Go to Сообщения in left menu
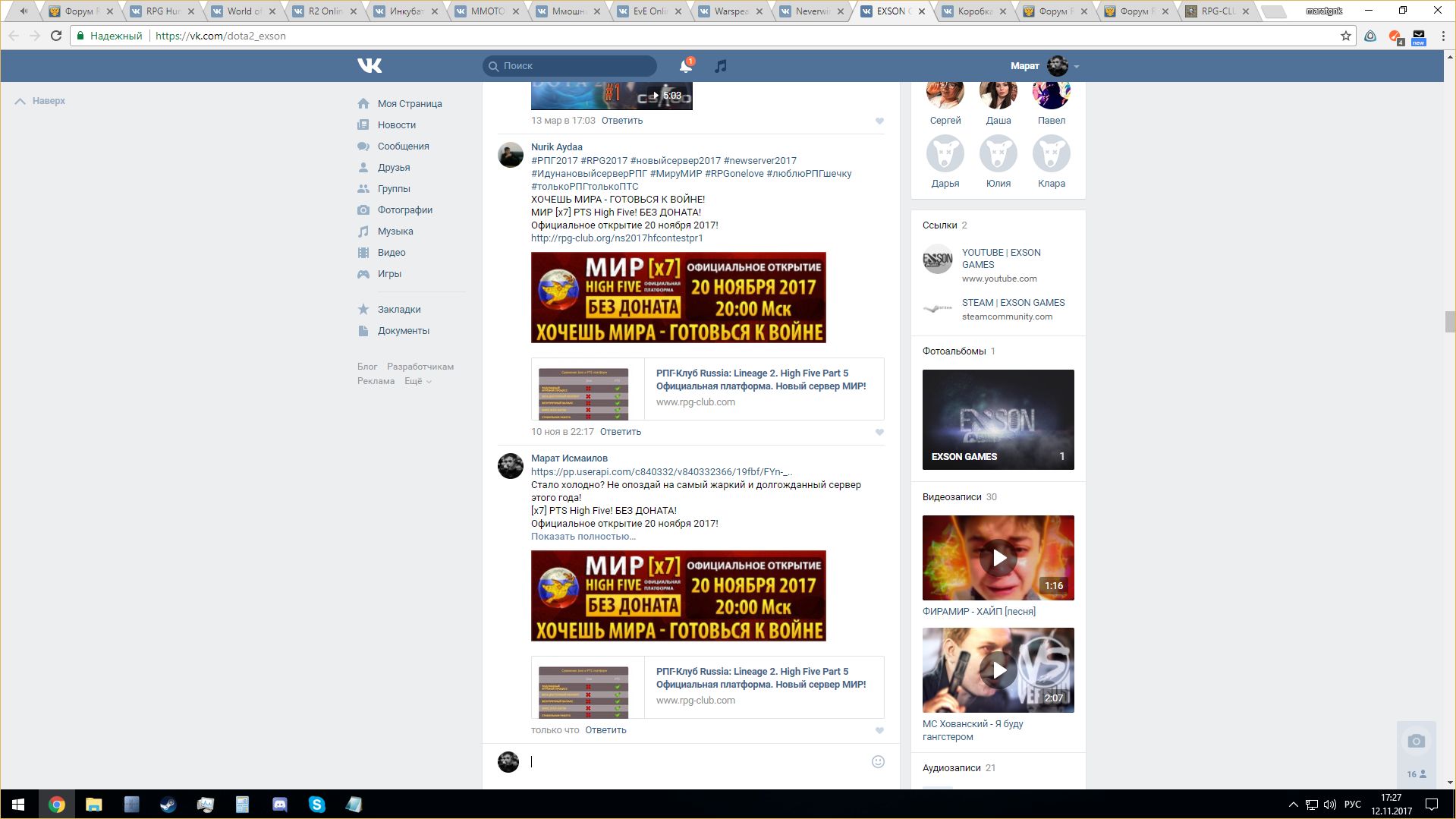The width and height of the screenshot is (1456, 819). point(403,146)
